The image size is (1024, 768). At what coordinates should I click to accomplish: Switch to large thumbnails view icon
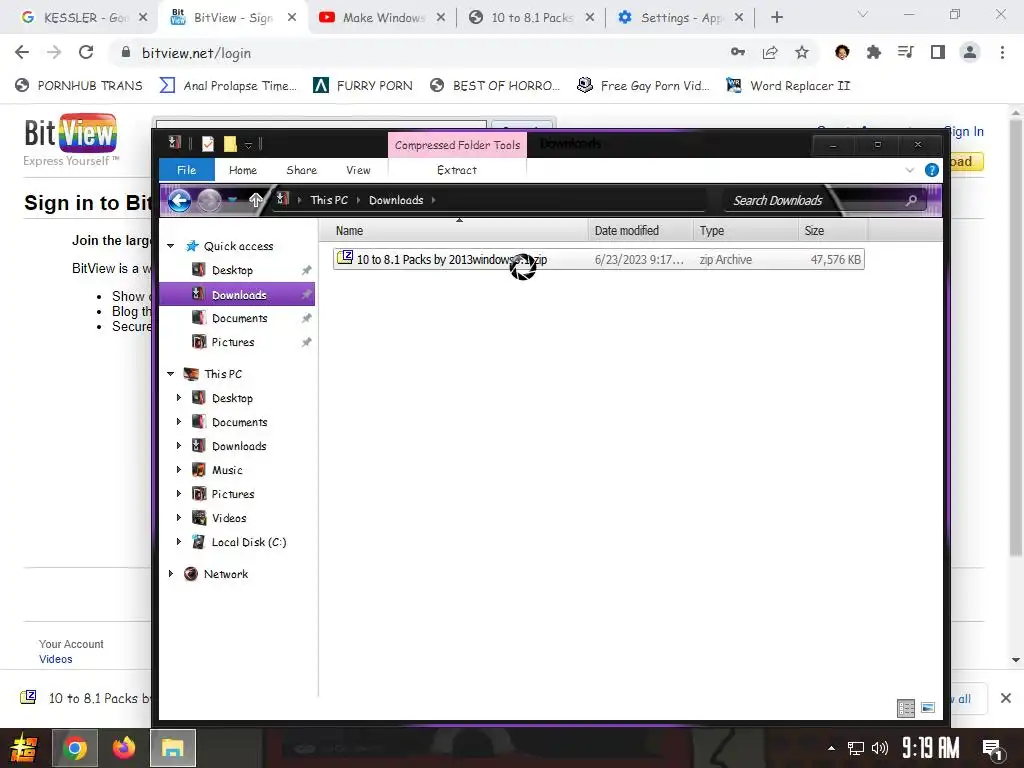(x=928, y=708)
